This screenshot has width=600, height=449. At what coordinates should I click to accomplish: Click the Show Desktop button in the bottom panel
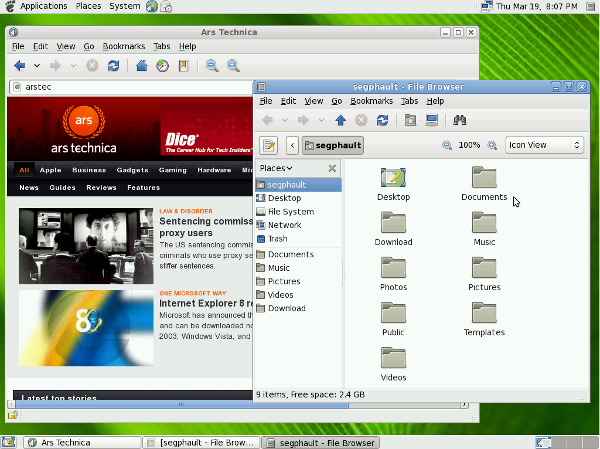coord(8,442)
